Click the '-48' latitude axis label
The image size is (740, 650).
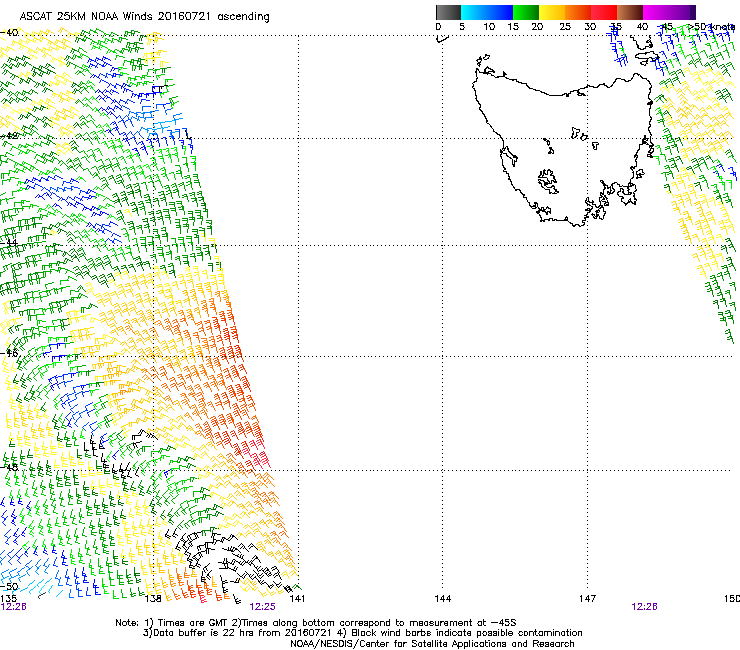9,467
